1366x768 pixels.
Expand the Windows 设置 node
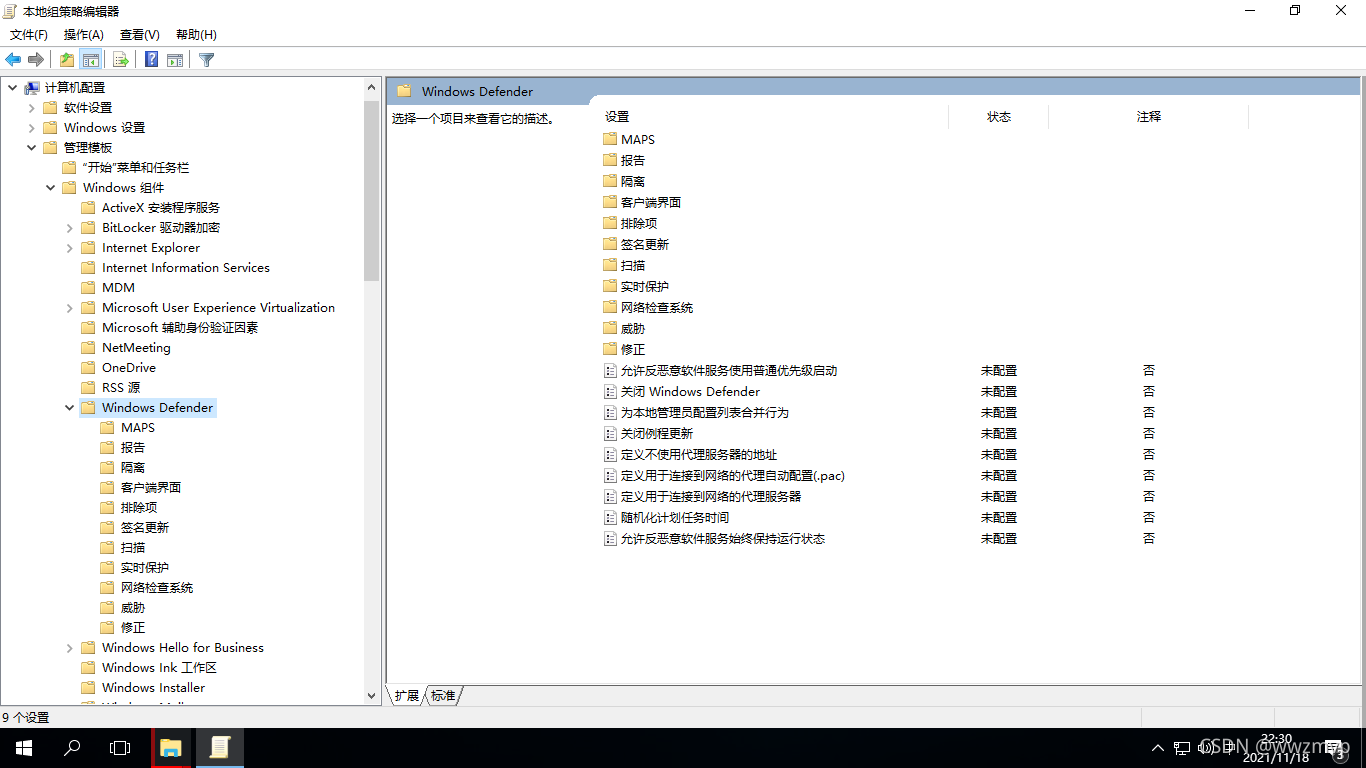[x=32, y=128]
